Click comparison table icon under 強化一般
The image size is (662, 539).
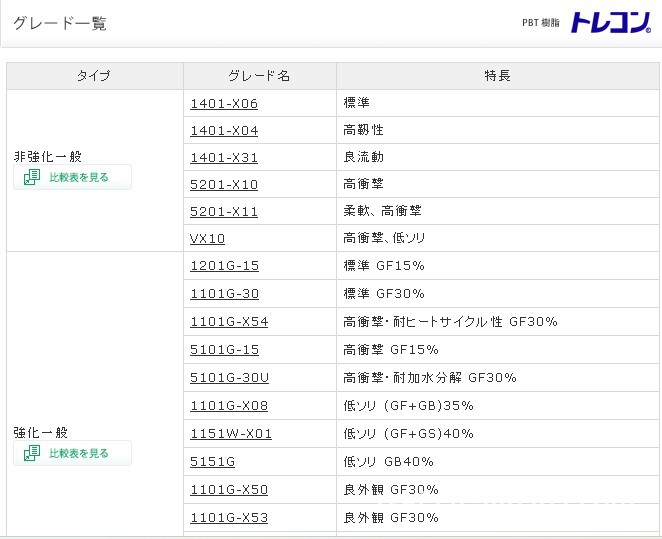coord(32,454)
